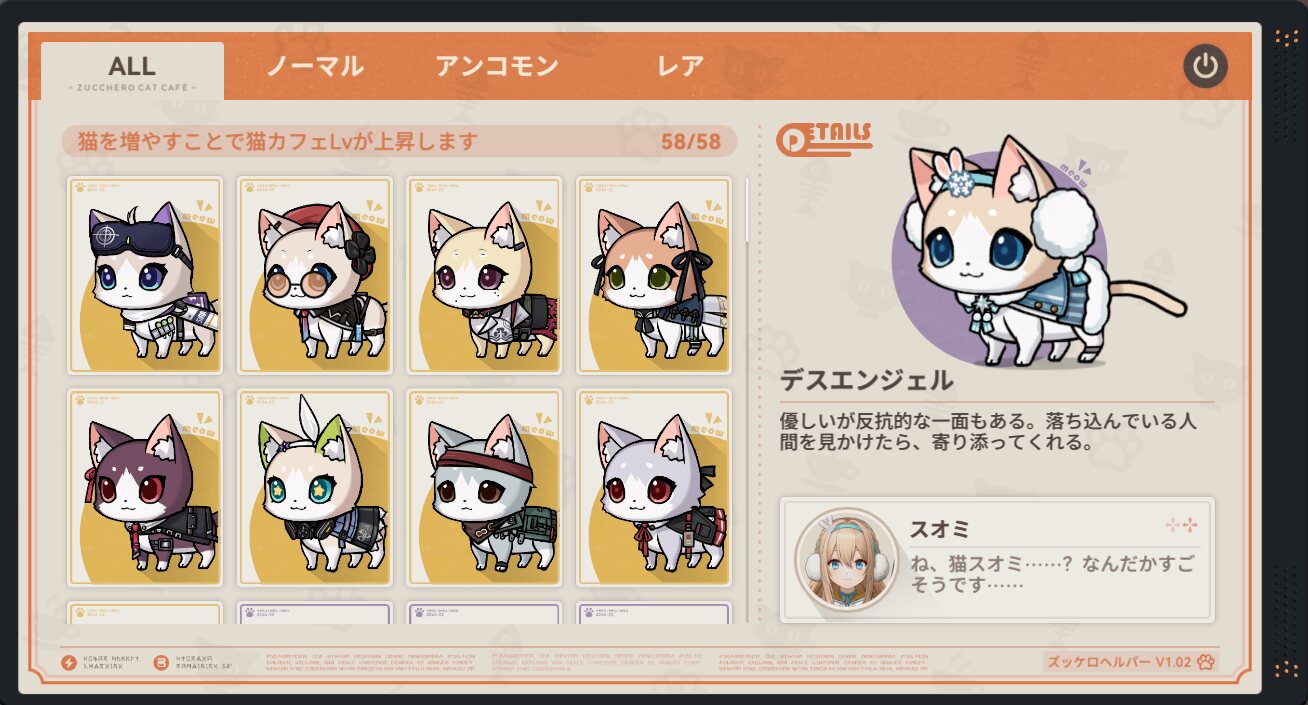Click the storage box icon in footer
Viewport: 1308px width, 705px height.
[x=160, y=662]
